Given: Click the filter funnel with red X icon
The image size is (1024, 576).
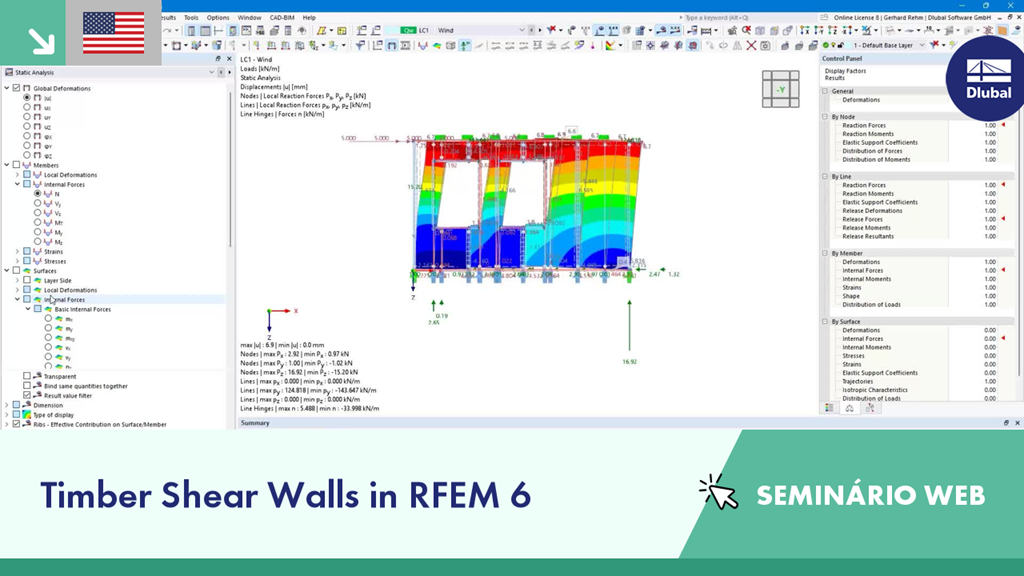Looking at the screenshot, I should pos(552,31).
